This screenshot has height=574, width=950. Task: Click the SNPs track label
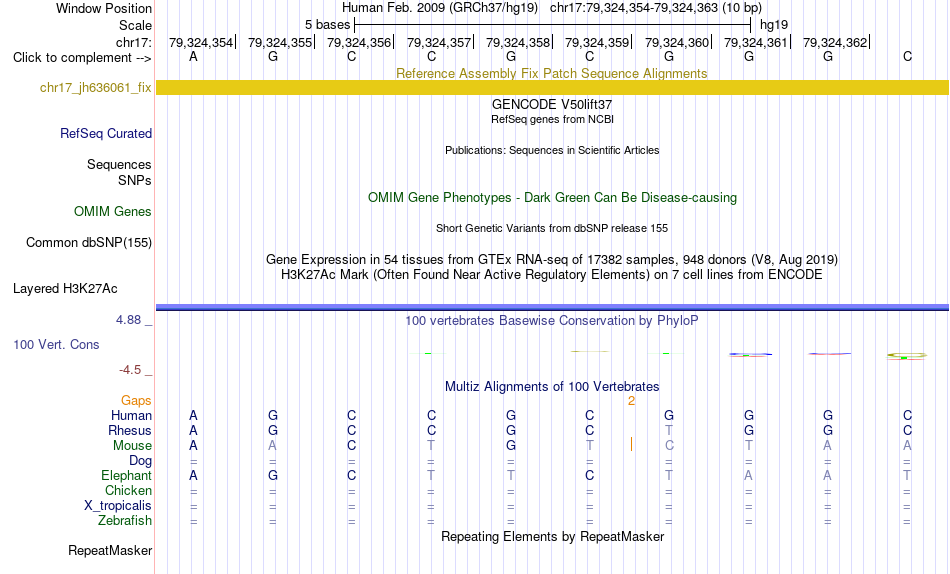pyautogui.click(x=135, y=181)
